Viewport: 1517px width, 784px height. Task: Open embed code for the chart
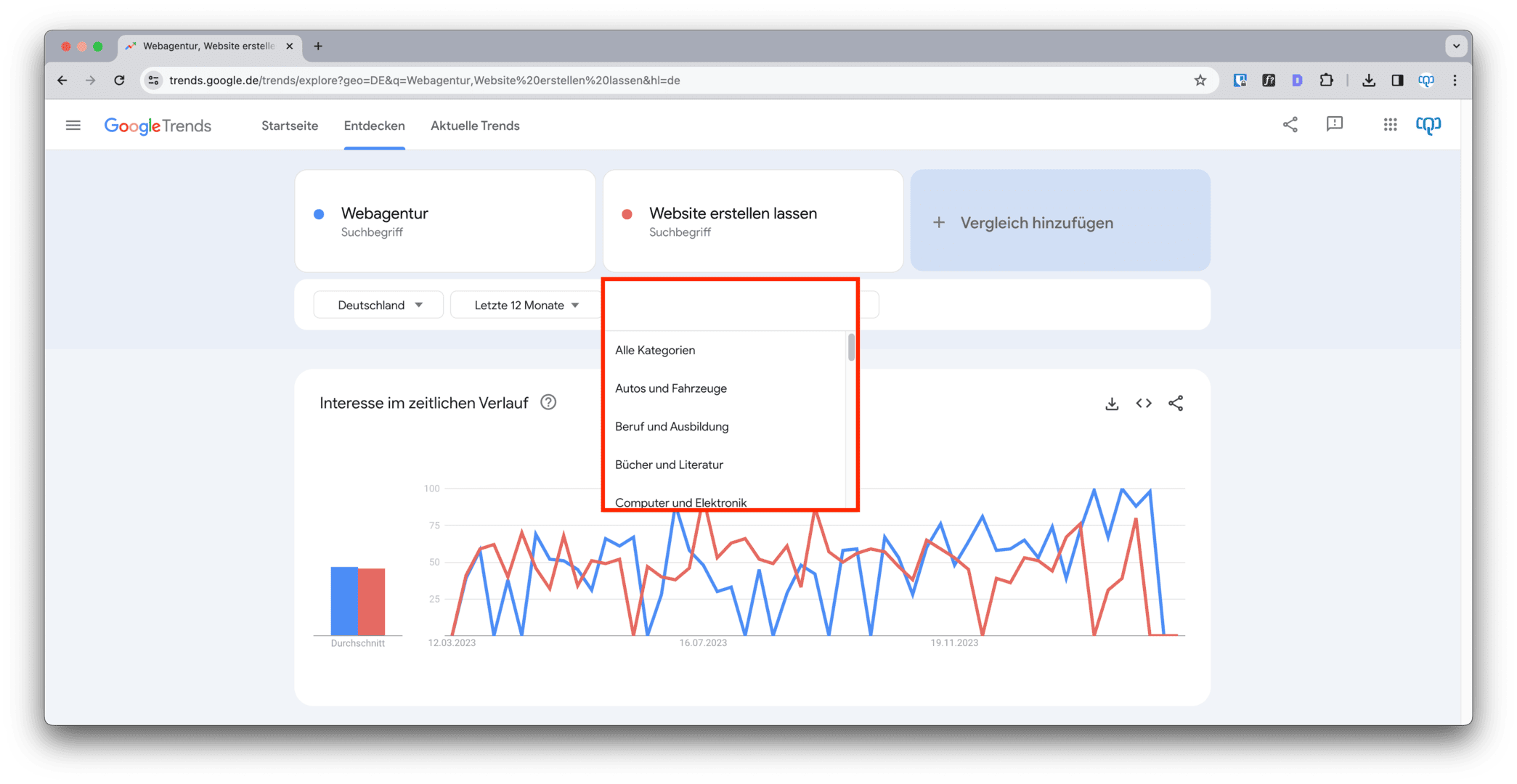click(1144, 404)
